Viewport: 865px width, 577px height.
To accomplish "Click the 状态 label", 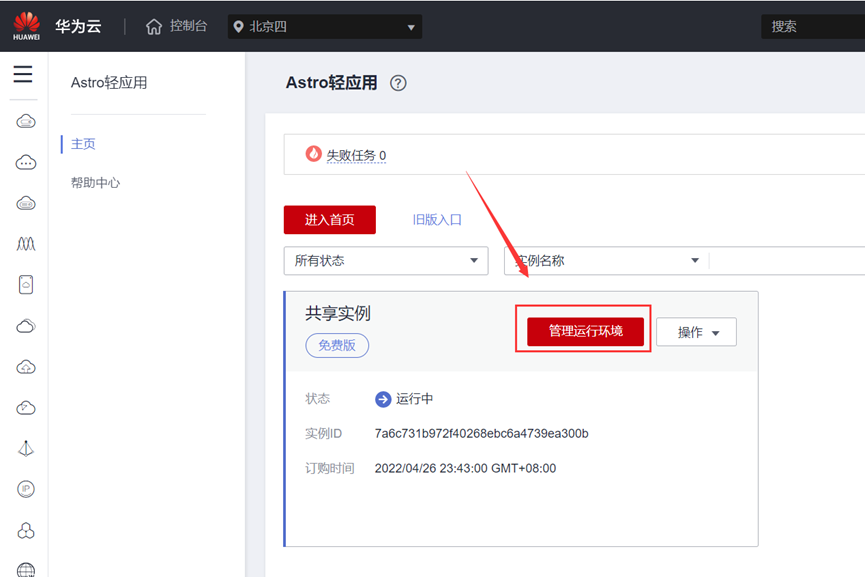I will click(x=318, y=399).
